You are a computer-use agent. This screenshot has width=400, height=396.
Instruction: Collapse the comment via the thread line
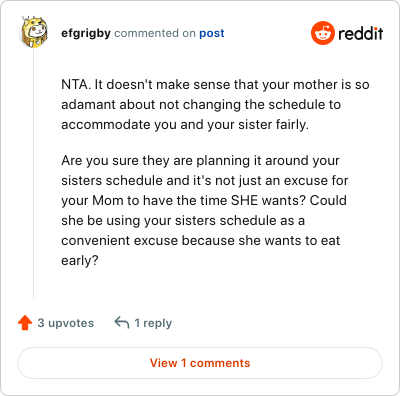33,173
